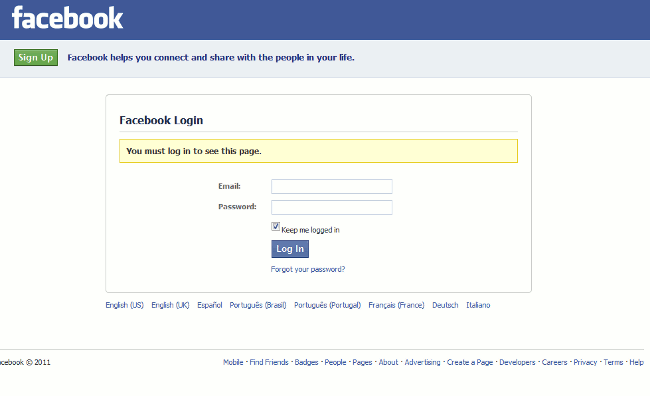Open the Find Friends footer link
The image size is (650, 396).
[269, 362]
